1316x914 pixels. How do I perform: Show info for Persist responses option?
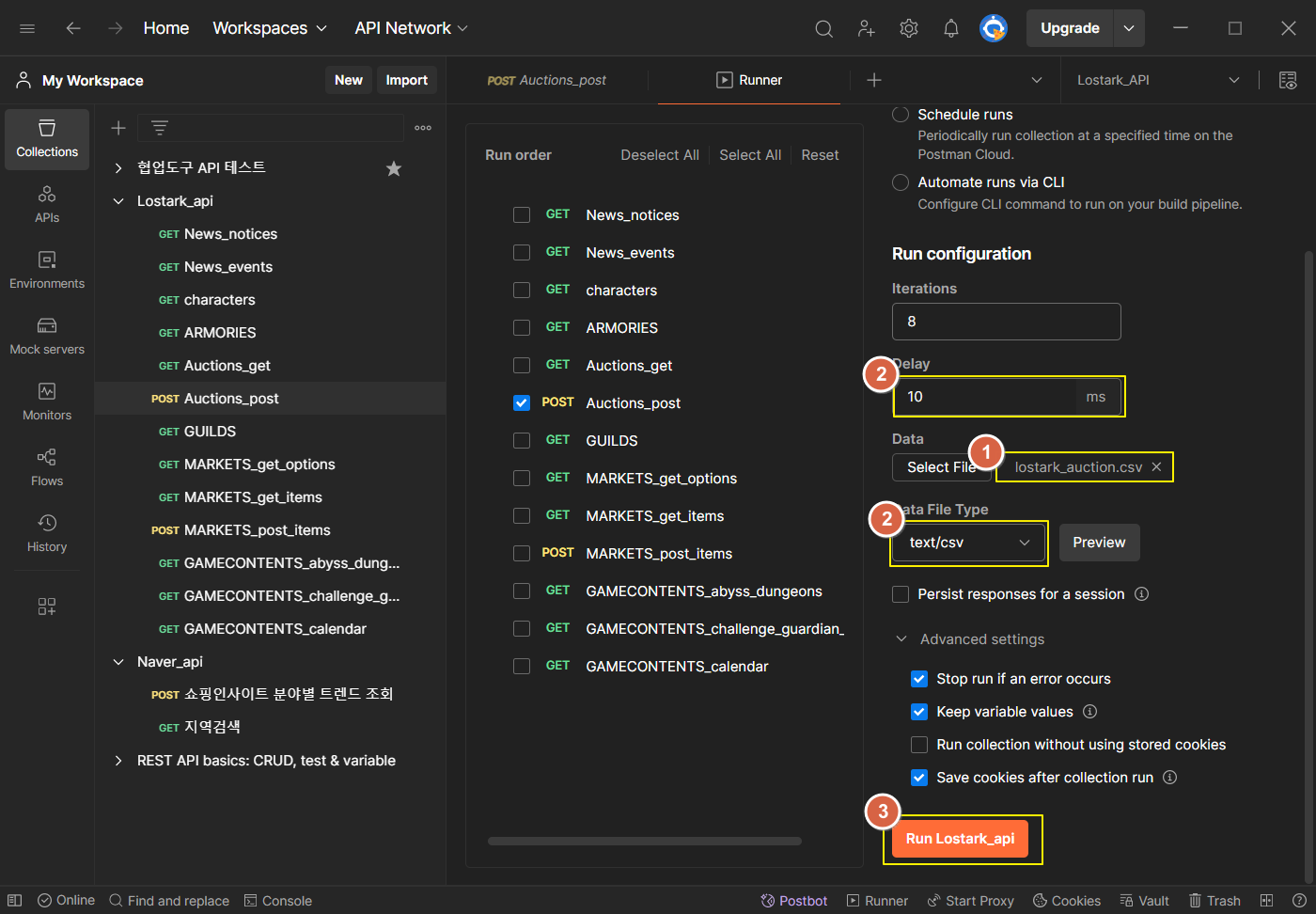pos(1141,594)
